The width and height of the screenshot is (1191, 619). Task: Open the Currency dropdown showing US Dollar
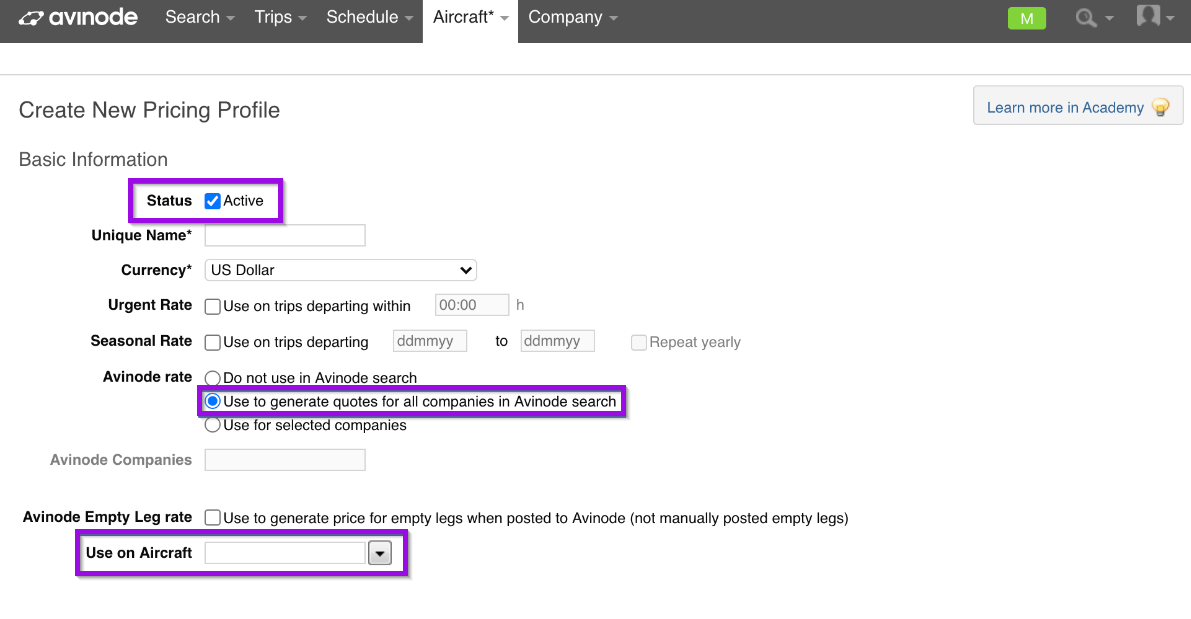click(x=340, y=270)
